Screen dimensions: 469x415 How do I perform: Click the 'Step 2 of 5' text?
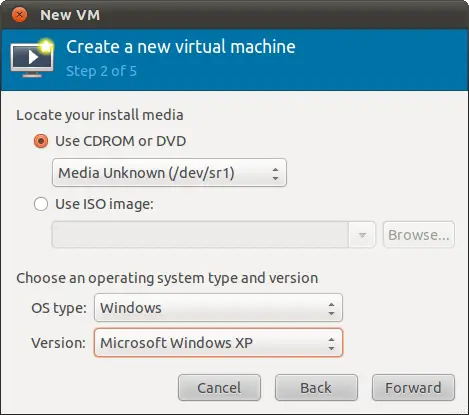point(101,71)
